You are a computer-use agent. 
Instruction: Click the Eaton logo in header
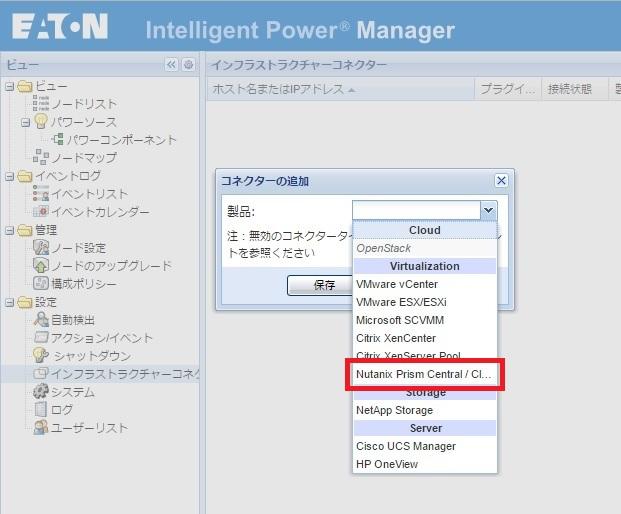[60, 26]
